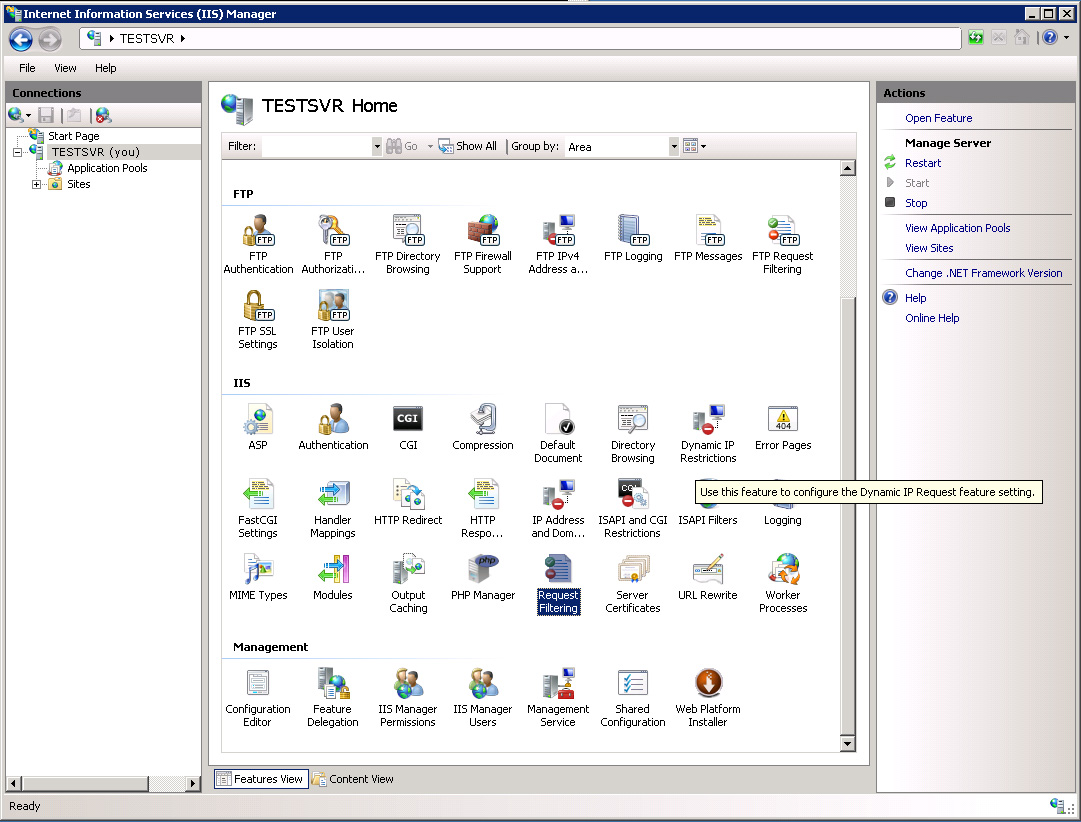Image resolution: width=1081 pixels, height=822 pixels.
Task: Select Dynamic IP Restrictions icon
Action: [708, 433]
